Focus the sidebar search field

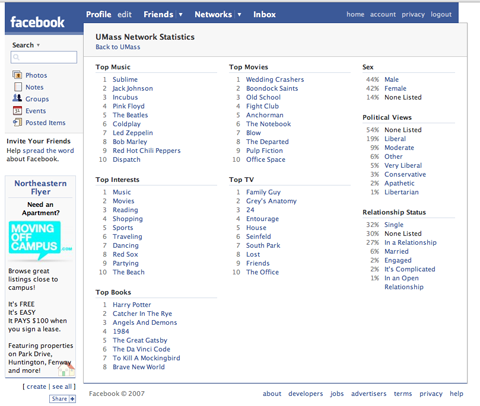click(x=44, y=57)
